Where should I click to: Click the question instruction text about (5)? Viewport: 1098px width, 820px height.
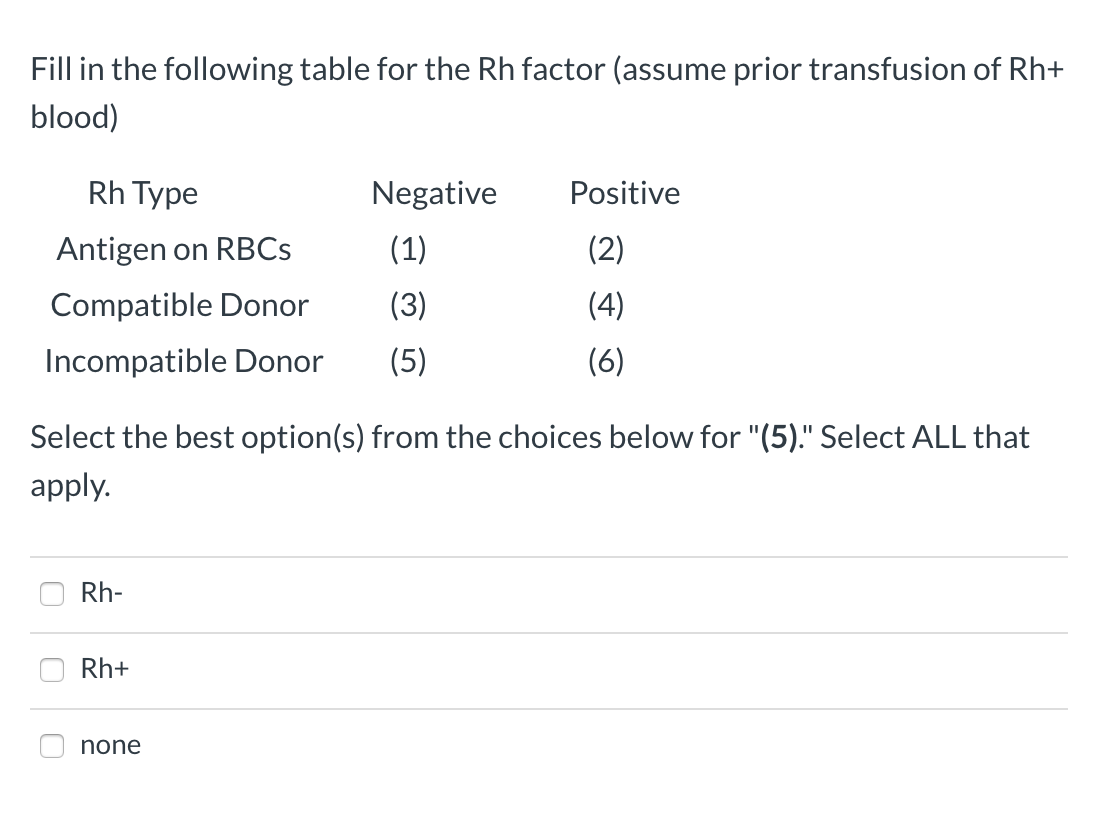(x=530, y=460)
